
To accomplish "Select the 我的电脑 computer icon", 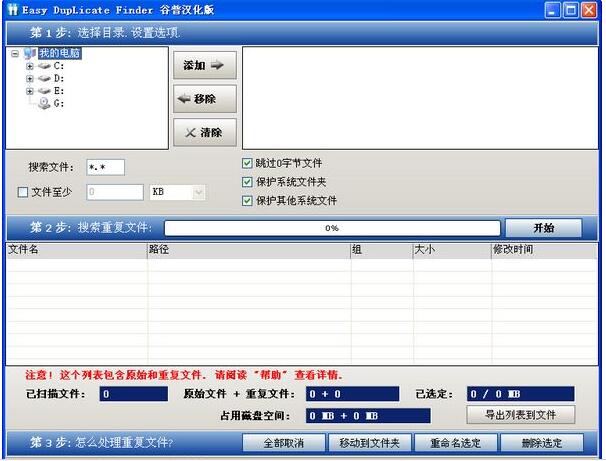I will (30, 53).
